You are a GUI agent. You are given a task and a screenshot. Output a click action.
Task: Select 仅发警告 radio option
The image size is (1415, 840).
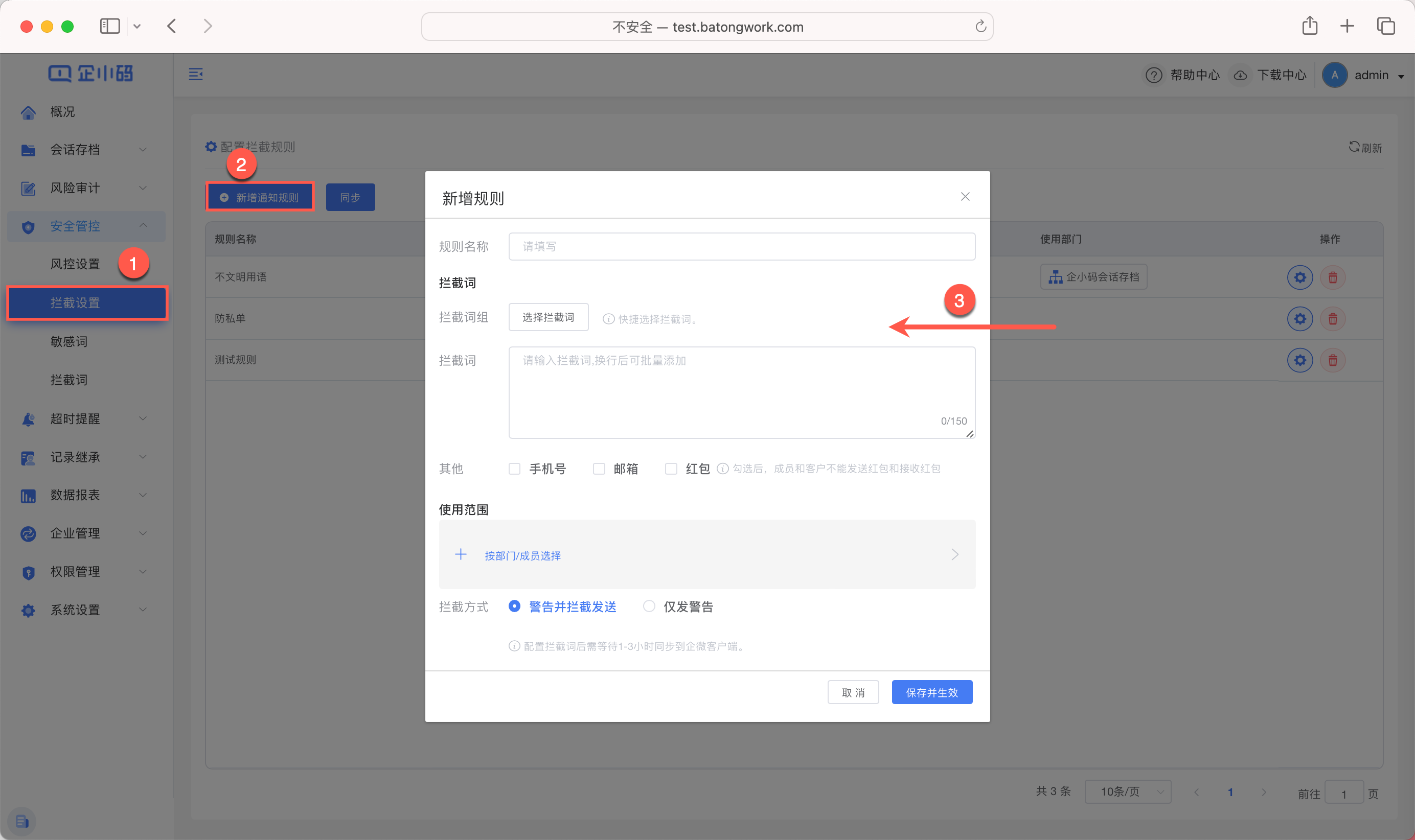(649, 606)
